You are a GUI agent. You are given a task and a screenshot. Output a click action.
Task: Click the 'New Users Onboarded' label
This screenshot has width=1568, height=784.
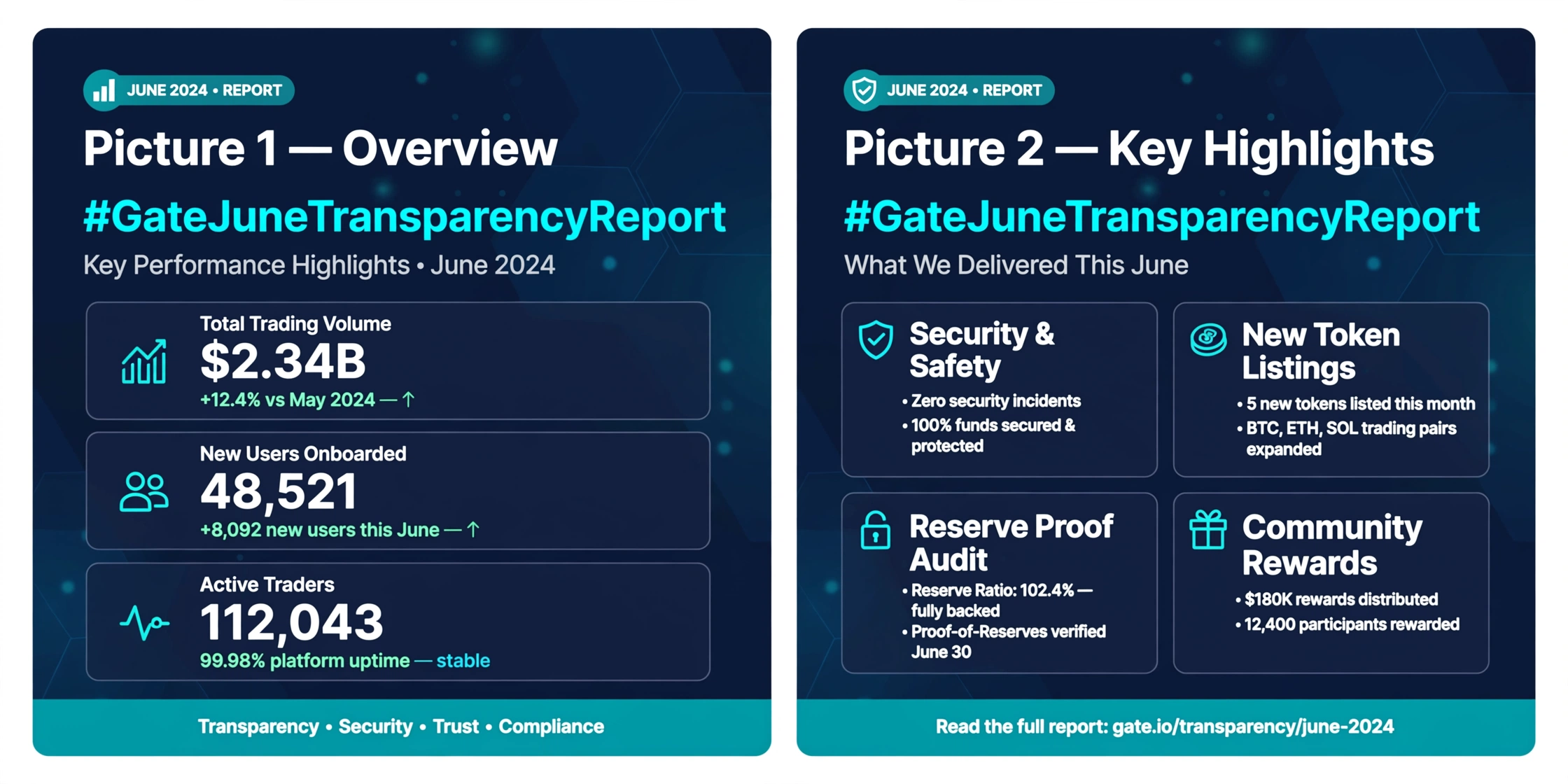[x=303, y=454]
